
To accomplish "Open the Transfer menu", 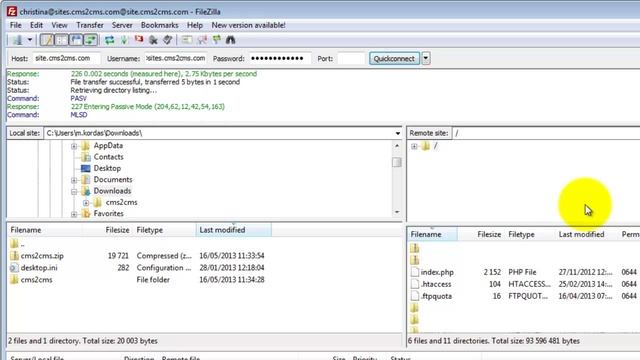I will (90, 25).
